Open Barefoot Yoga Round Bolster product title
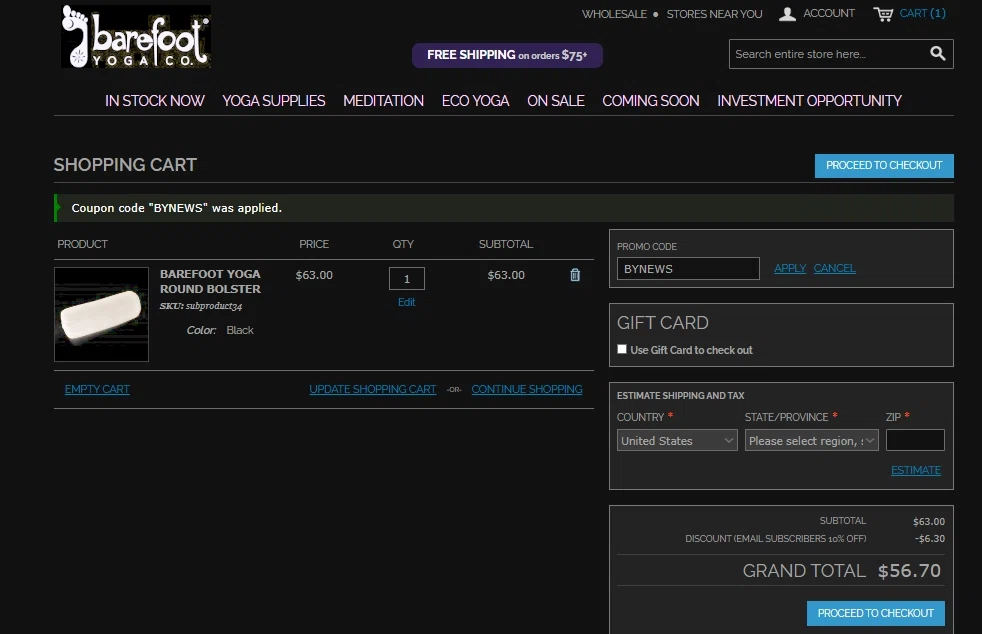The height and width of the screenshot is (634, 982). point(210,281)
